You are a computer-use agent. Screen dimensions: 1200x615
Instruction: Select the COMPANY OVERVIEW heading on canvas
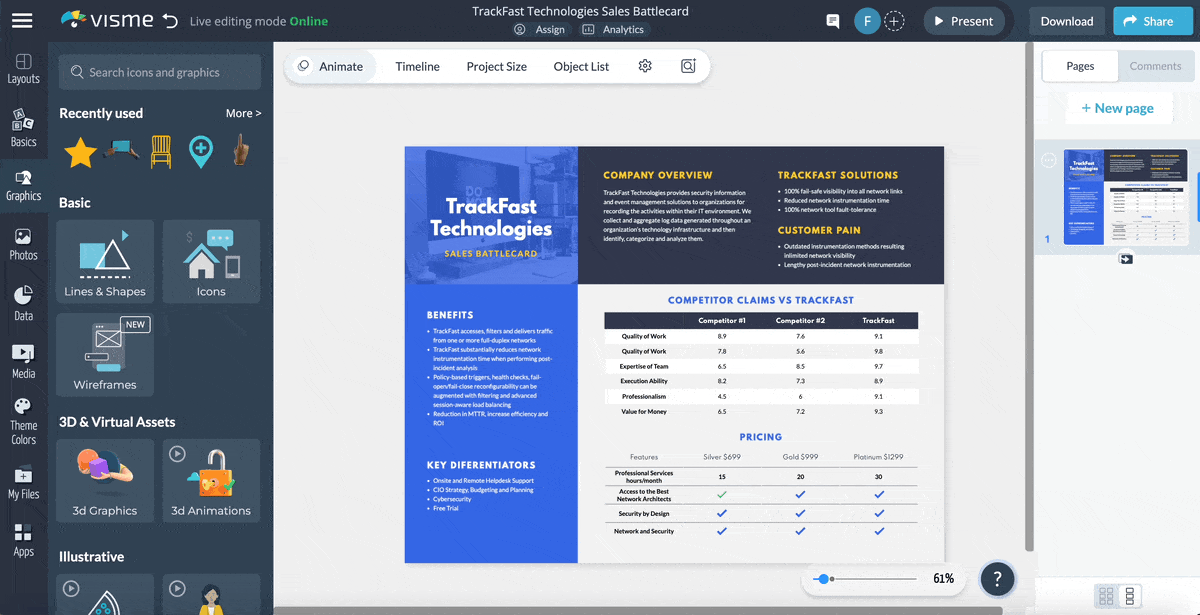658,175
